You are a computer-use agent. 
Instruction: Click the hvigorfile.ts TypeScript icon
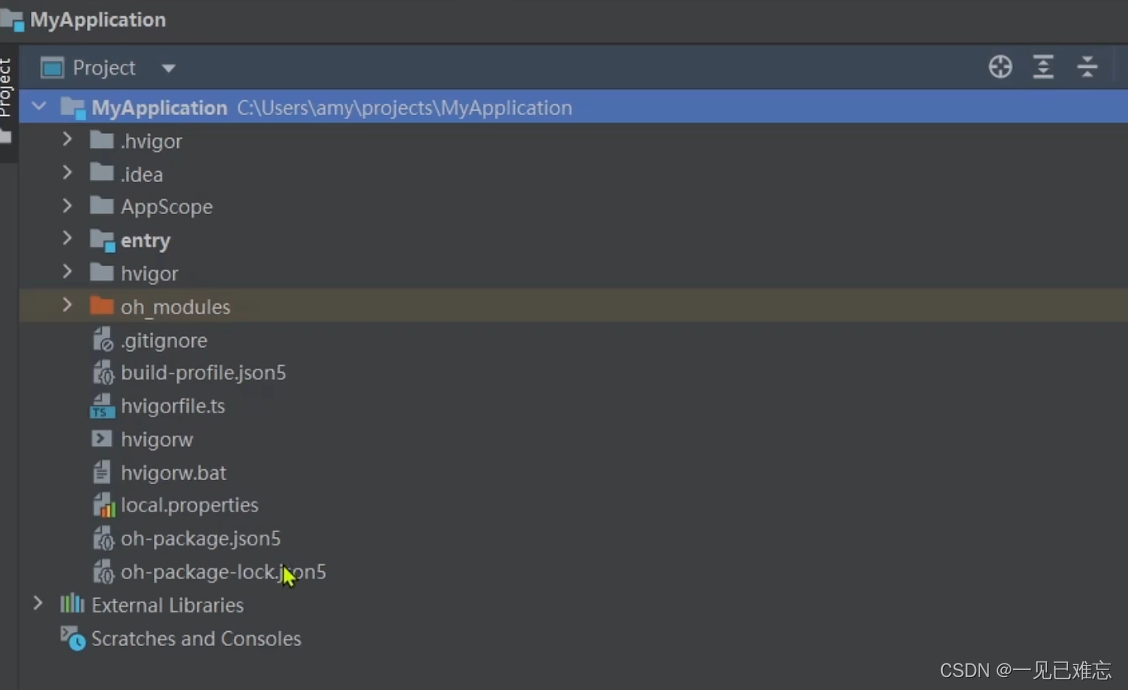102,406
